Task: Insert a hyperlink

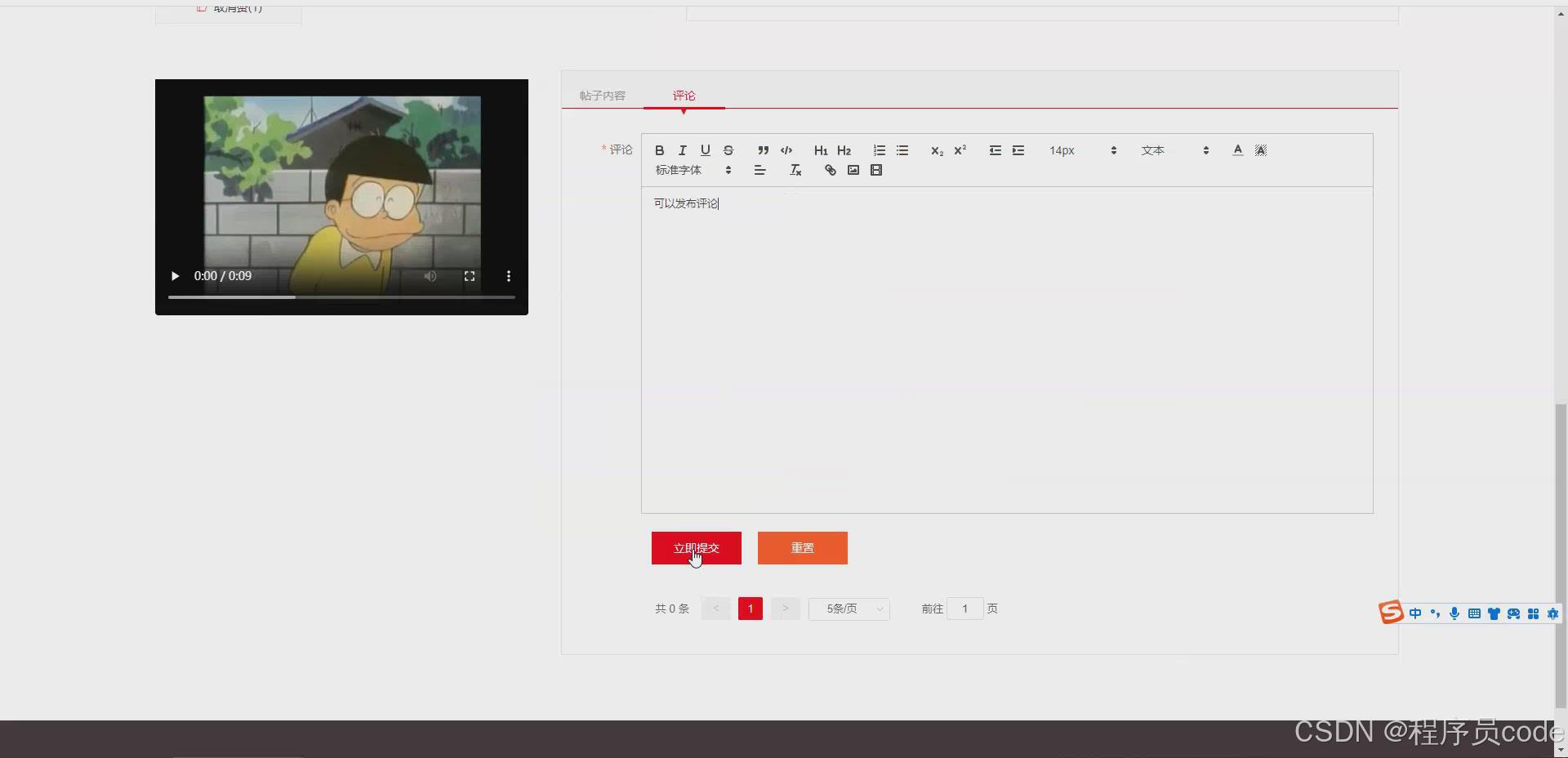Action: tap(830, 170)
